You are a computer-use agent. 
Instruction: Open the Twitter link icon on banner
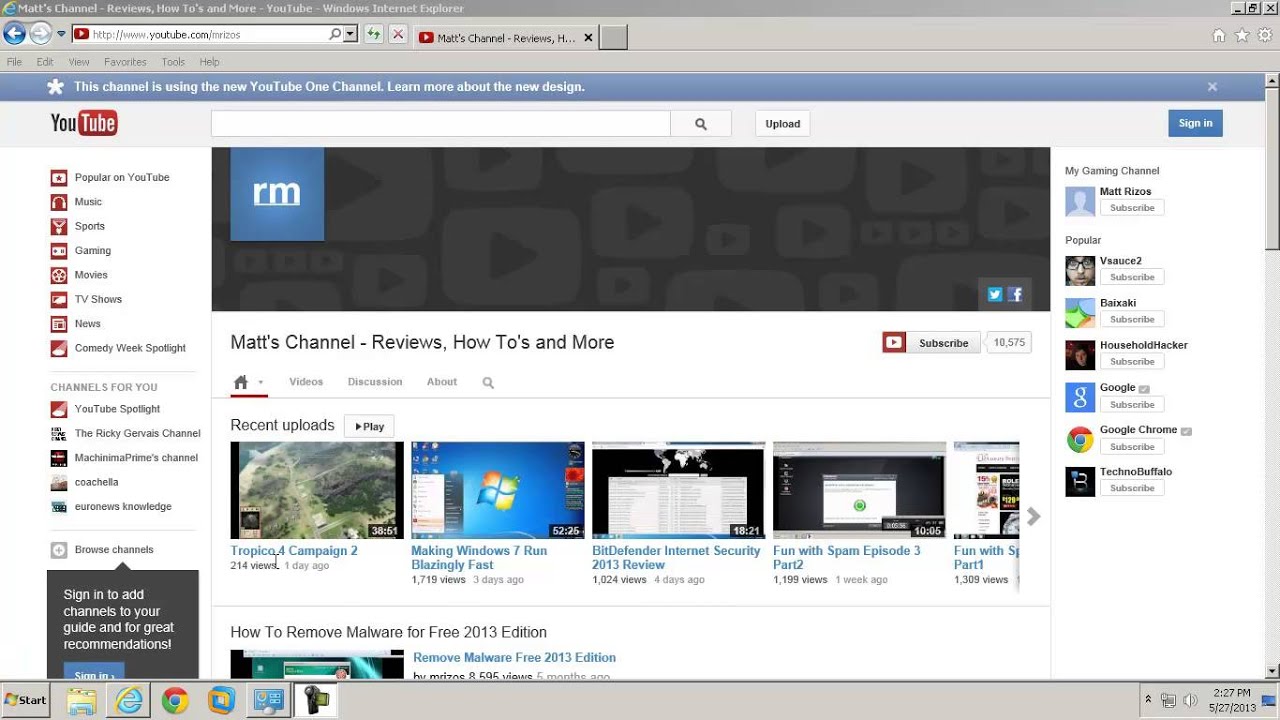[x=995, y=294]
